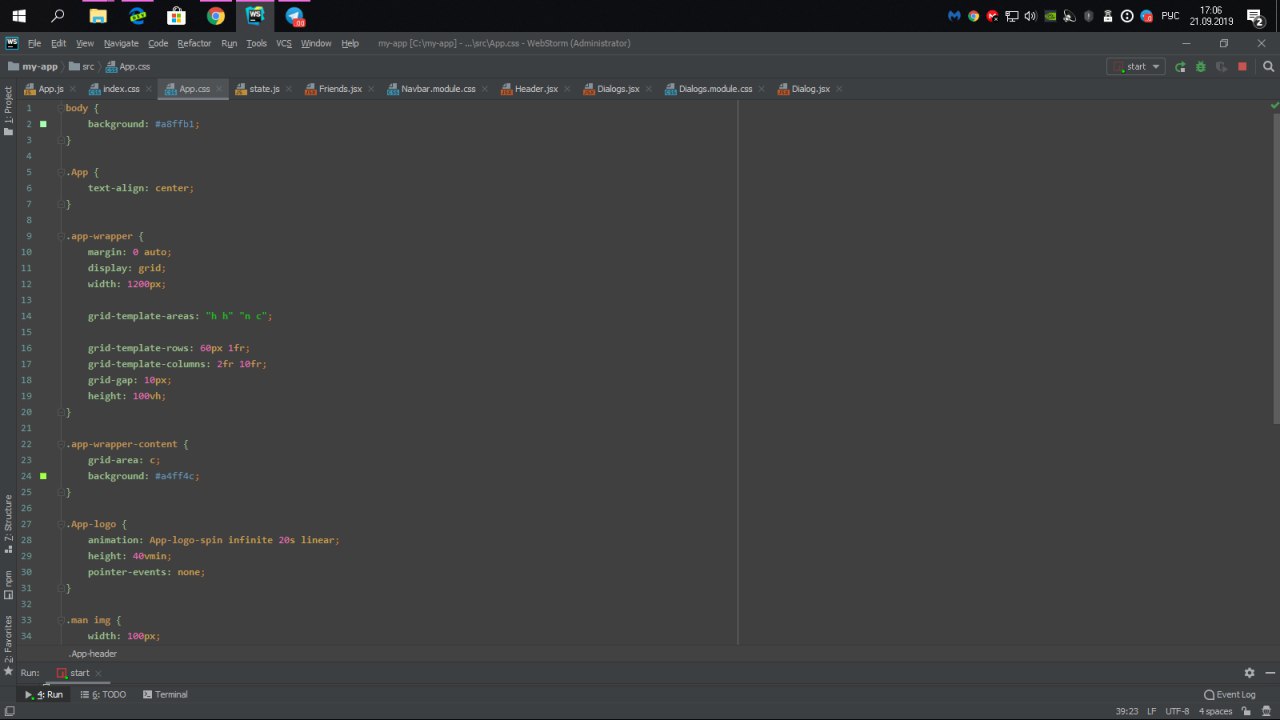The width and height of the screenshot is (1280, 720).
Task: Change file encoding UTF-8
Action: pyautogui.click(x=1178, y=711)
